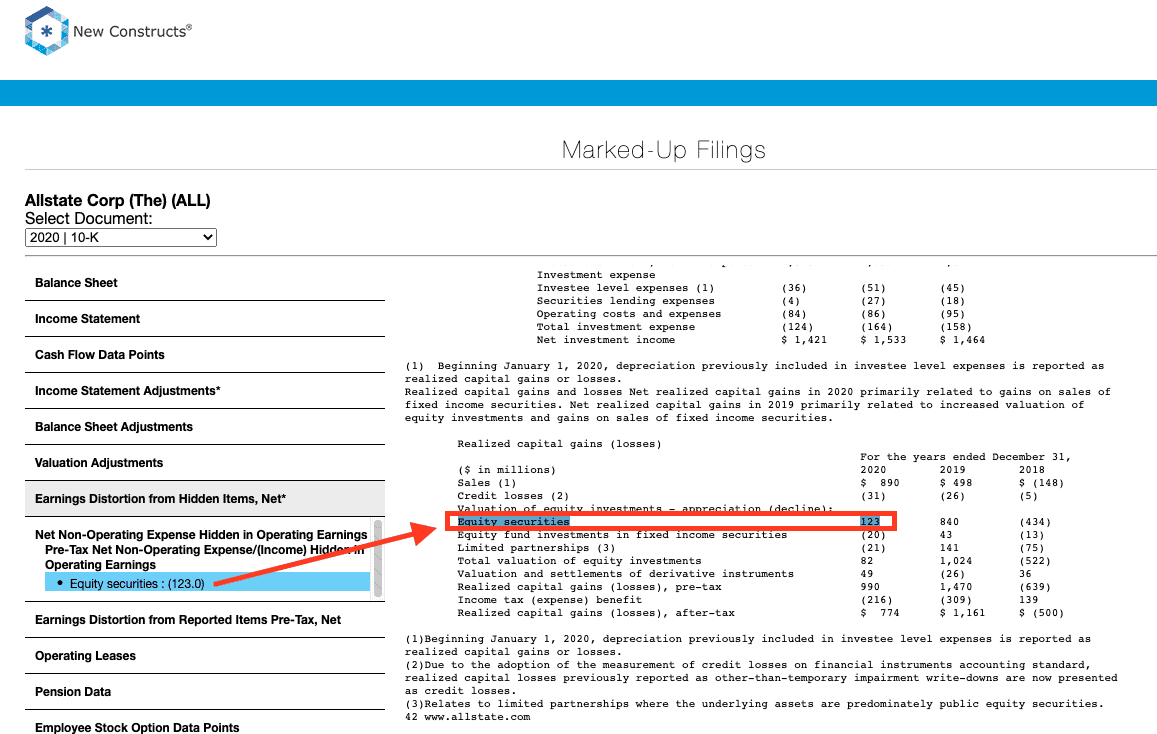The width and height of the screenshot is (1157, 734).
Task: Click the (216) income tax 2020 value
Action: [877, 600]
